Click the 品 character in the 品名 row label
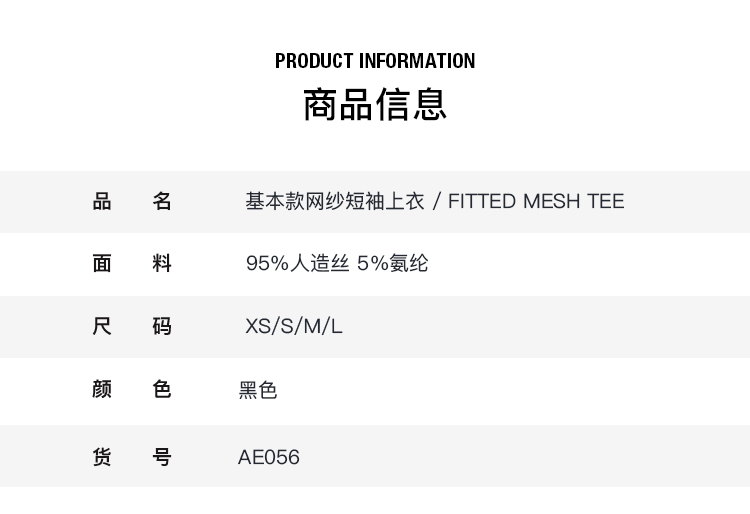This screenshot has height=514, width=750. [102, 201]
